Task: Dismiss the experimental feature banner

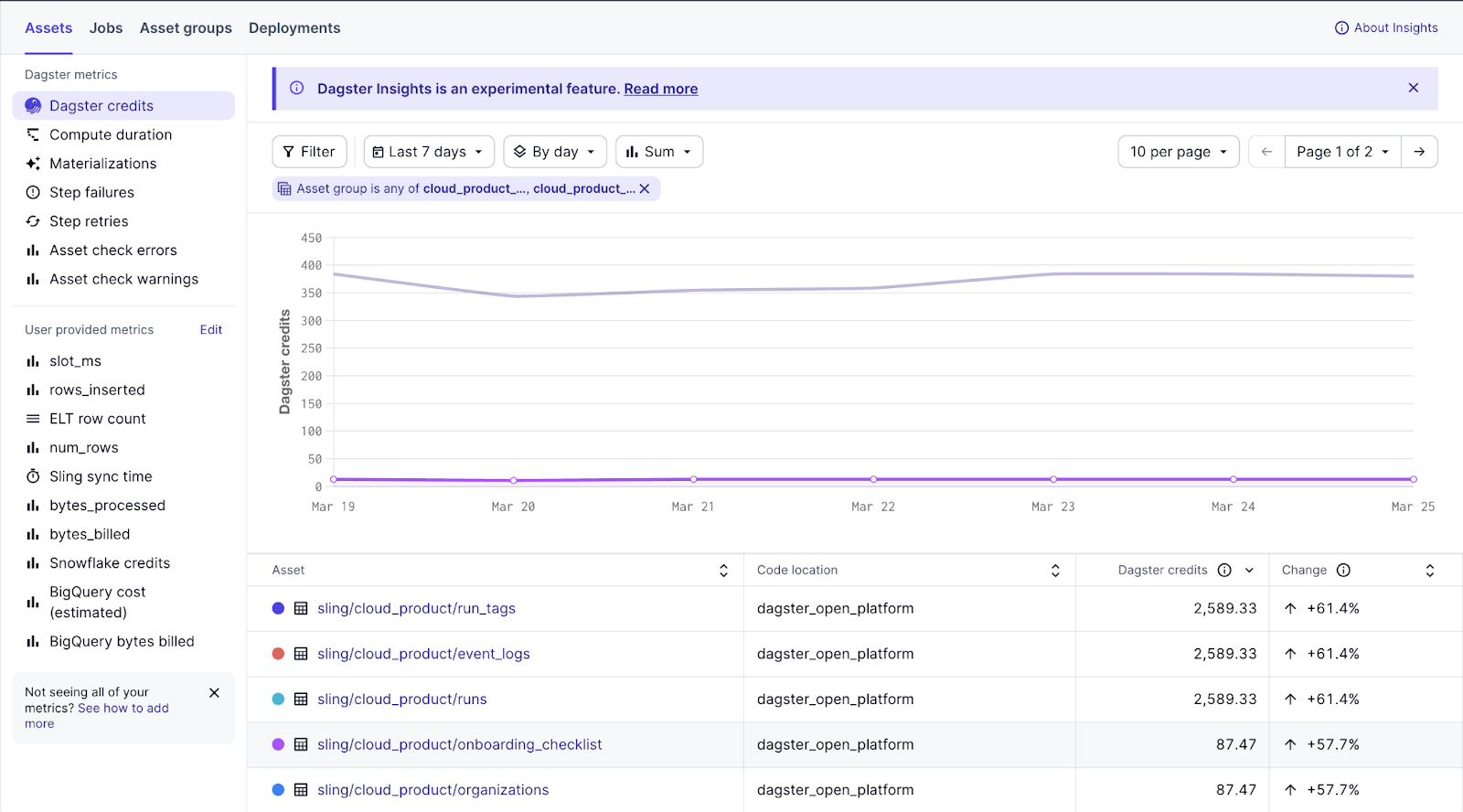Action: [x=1414, y=88]
